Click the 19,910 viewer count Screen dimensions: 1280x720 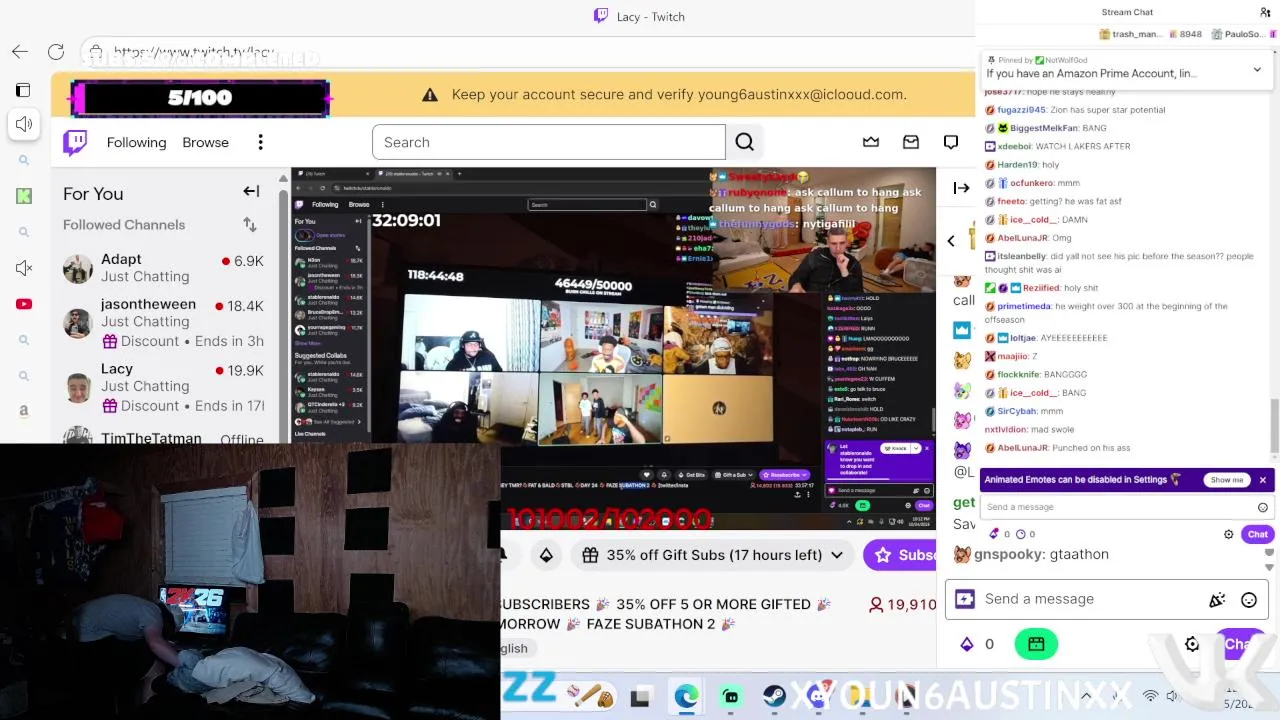pos(902,604)
